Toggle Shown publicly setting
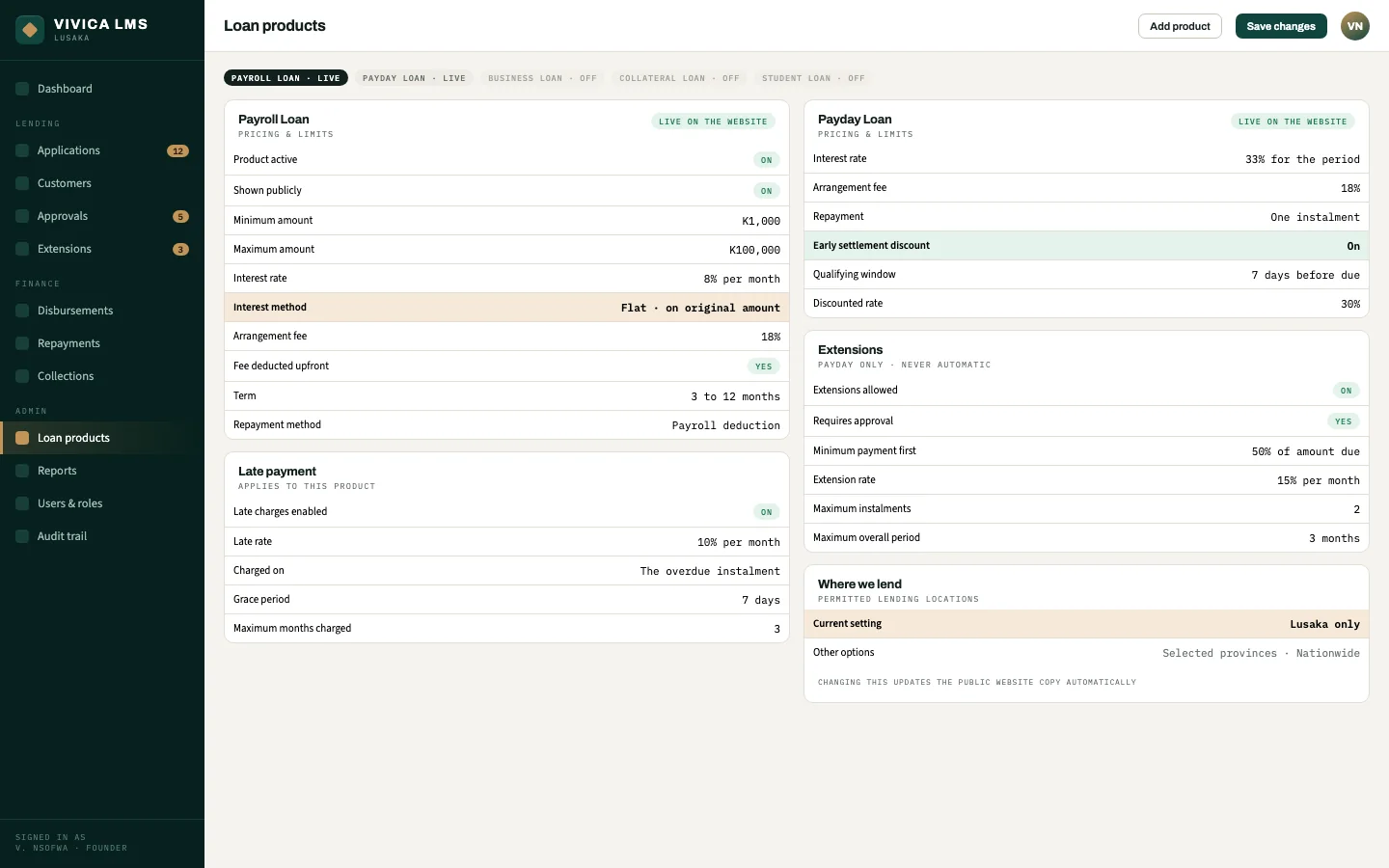Viewport: 1389px width, 868px height. 766,191
